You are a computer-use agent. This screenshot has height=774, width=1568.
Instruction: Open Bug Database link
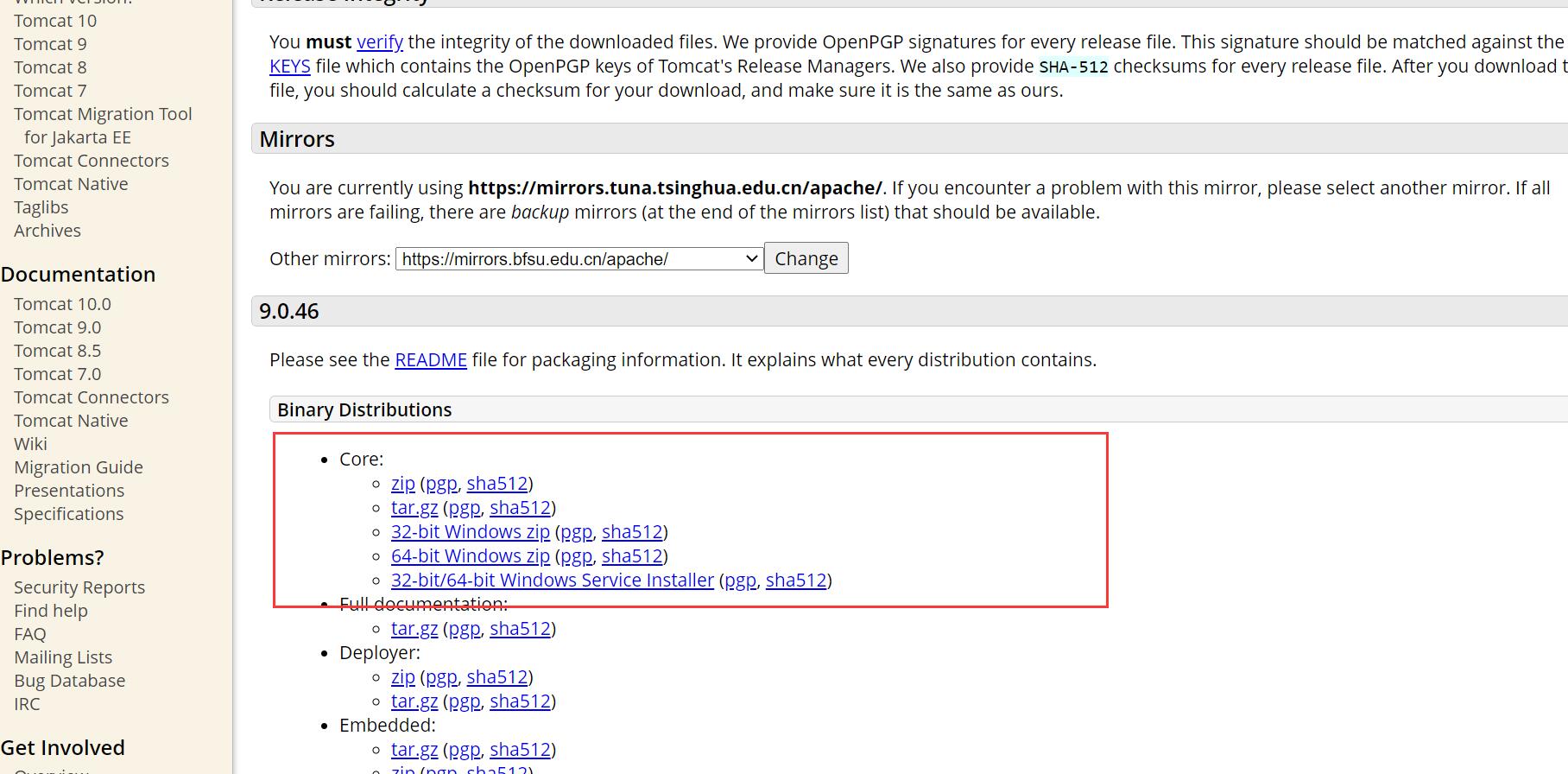tap(70, 681)
